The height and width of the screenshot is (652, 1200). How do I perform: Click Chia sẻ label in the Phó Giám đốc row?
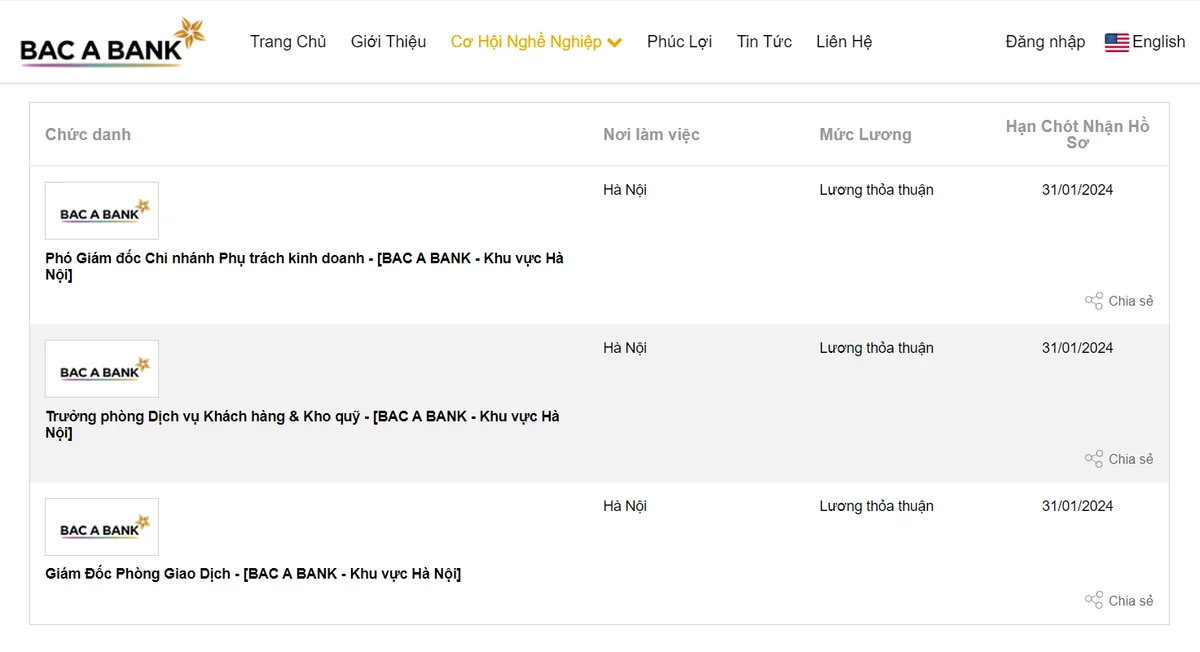coord(1131,301)
